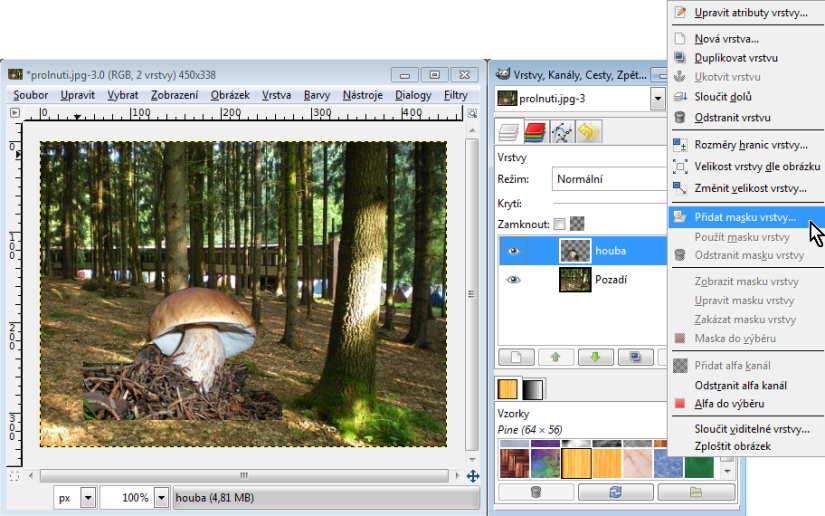Hide the houba layer
The image size is (825, 516).
coord(514,251)
